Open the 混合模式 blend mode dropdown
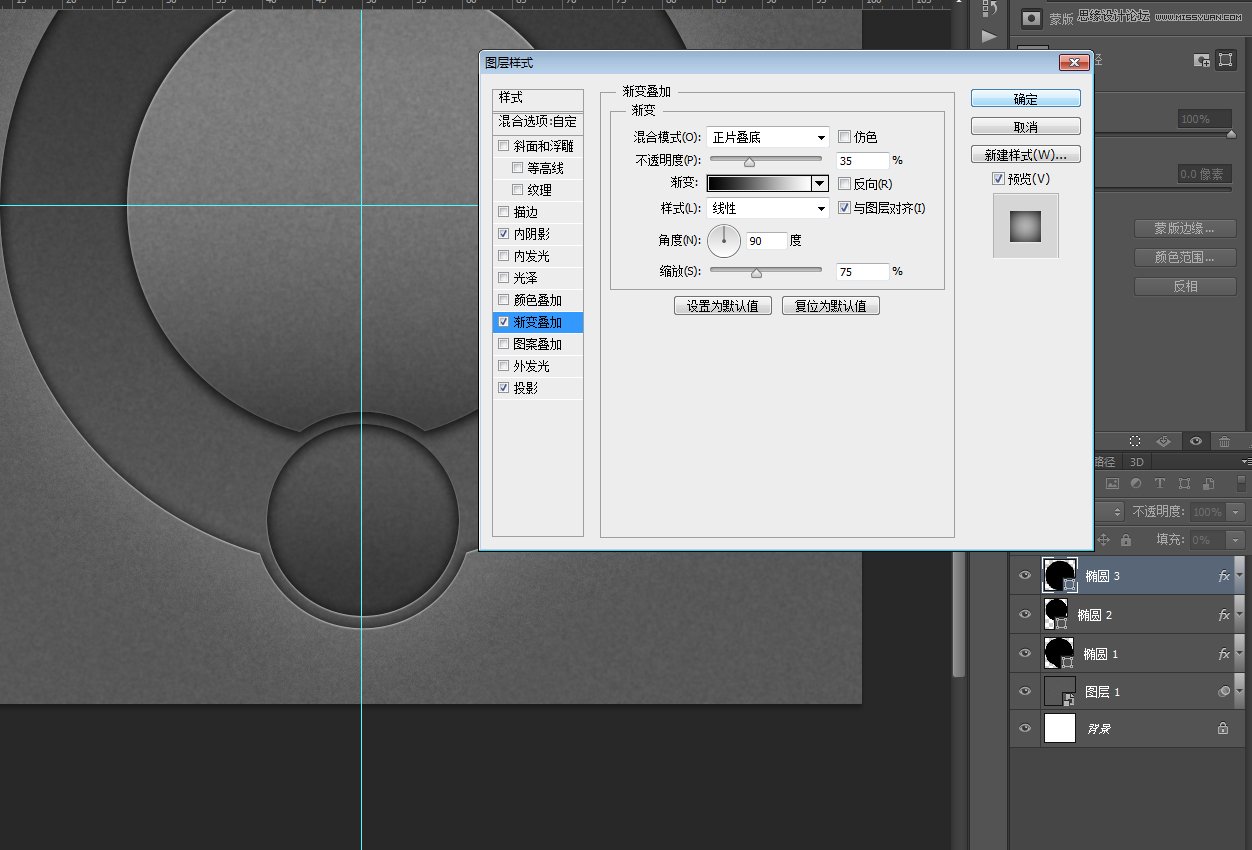1252x850 pixels. pyautogui.click(x=767, y=136)
